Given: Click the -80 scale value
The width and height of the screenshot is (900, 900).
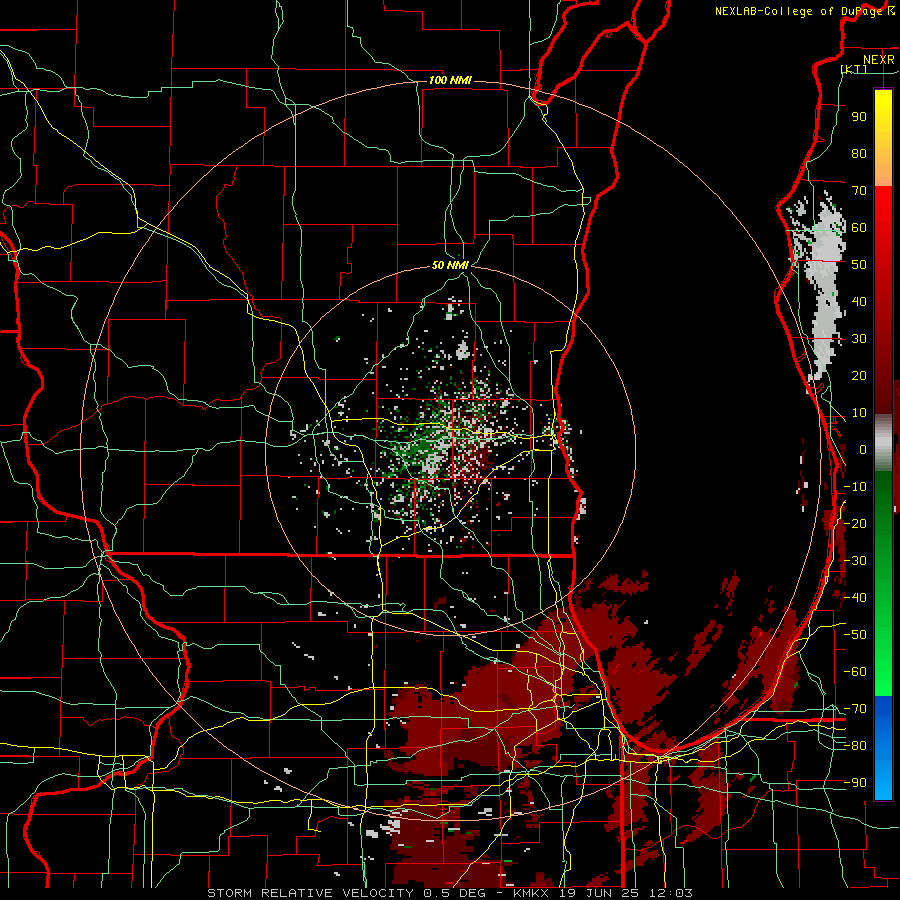Looking at the screenshot, I should (x=855, y=746).
